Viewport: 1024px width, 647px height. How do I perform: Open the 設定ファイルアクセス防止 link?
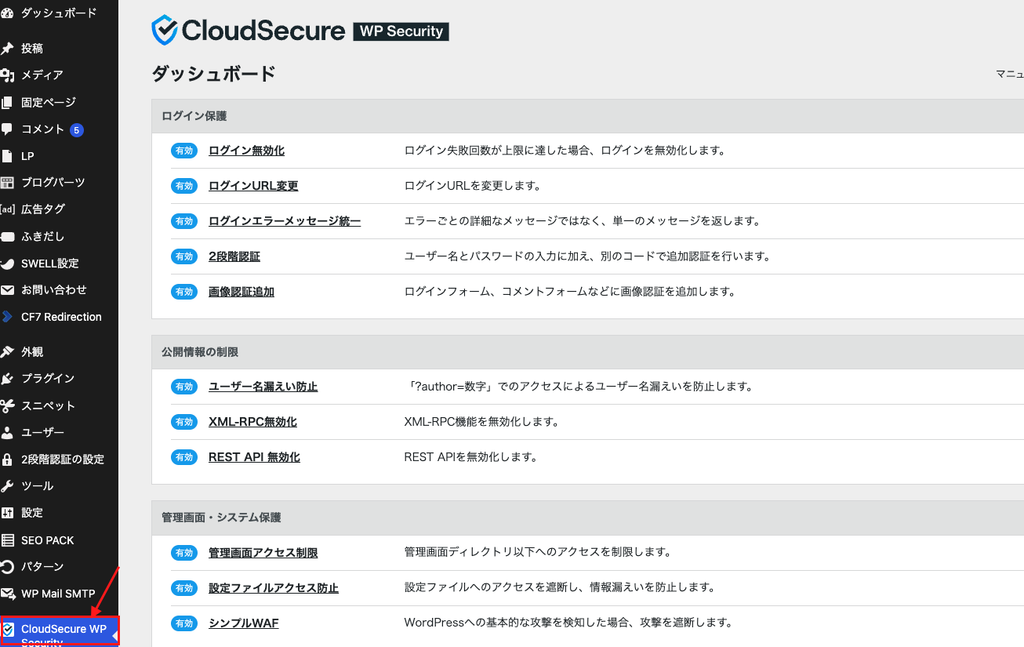273,588
